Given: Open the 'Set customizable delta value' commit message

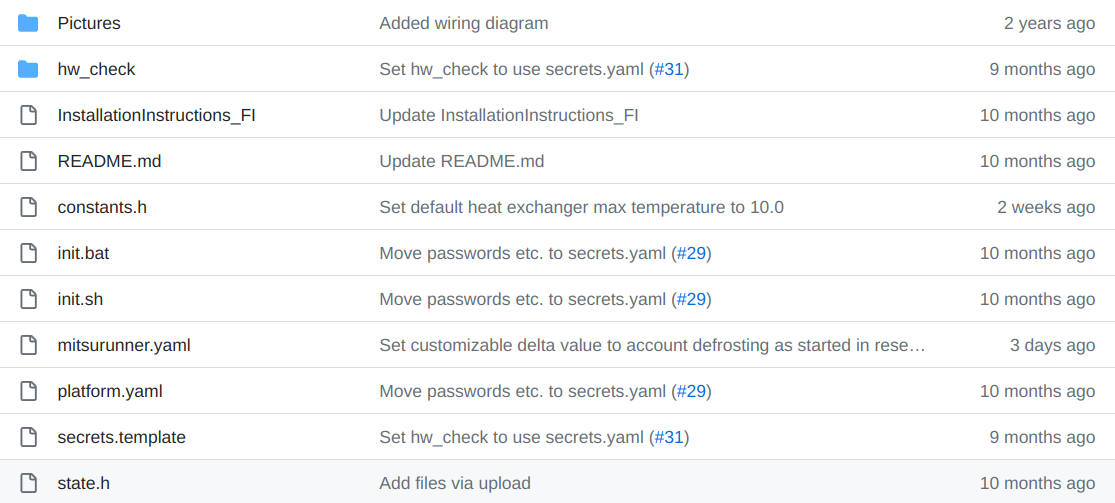Looking at the screenshot, I should (x=652, y=345).
